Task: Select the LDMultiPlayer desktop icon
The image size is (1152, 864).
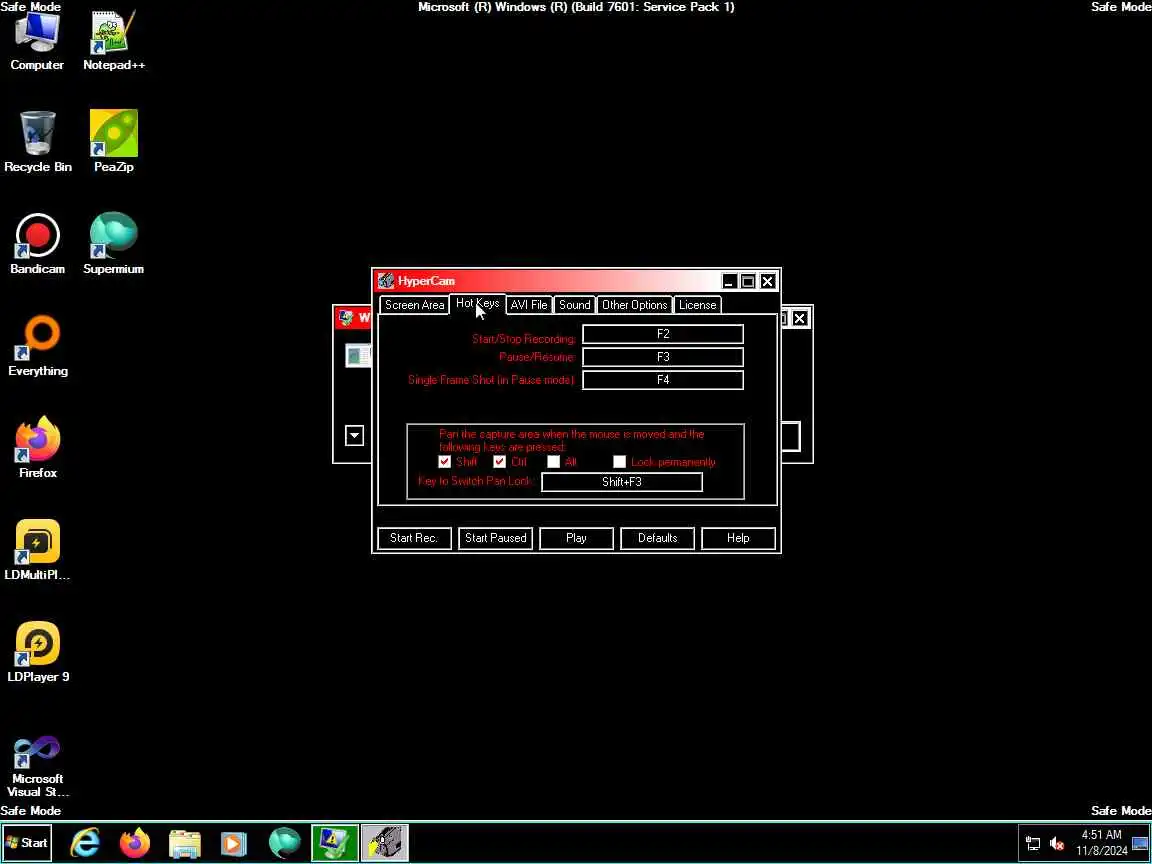Action: click(x=37, y=550)
